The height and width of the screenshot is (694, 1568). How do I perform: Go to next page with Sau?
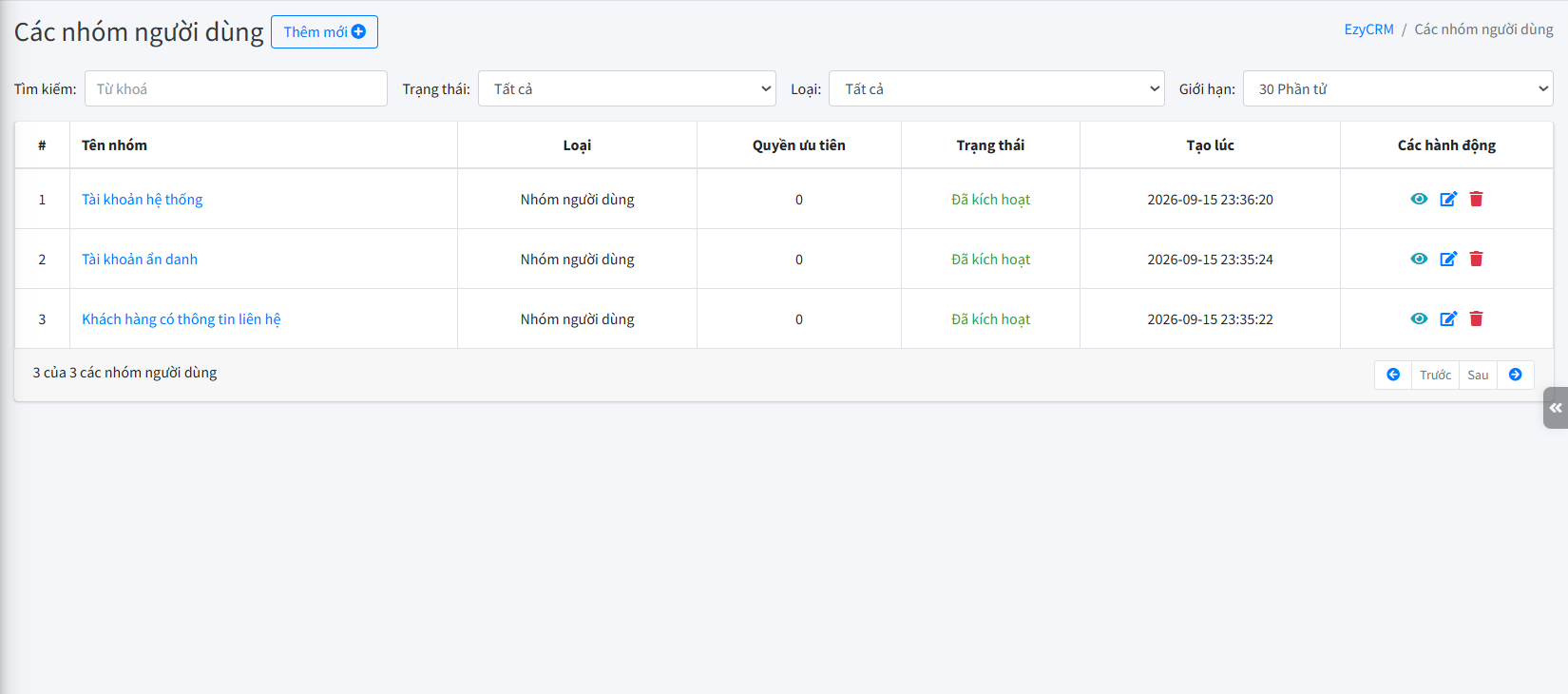click(x=1478, y=375)
